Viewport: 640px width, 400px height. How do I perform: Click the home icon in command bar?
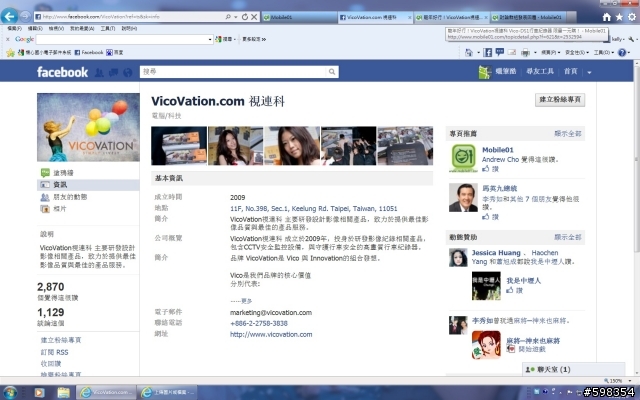point(469,52)
